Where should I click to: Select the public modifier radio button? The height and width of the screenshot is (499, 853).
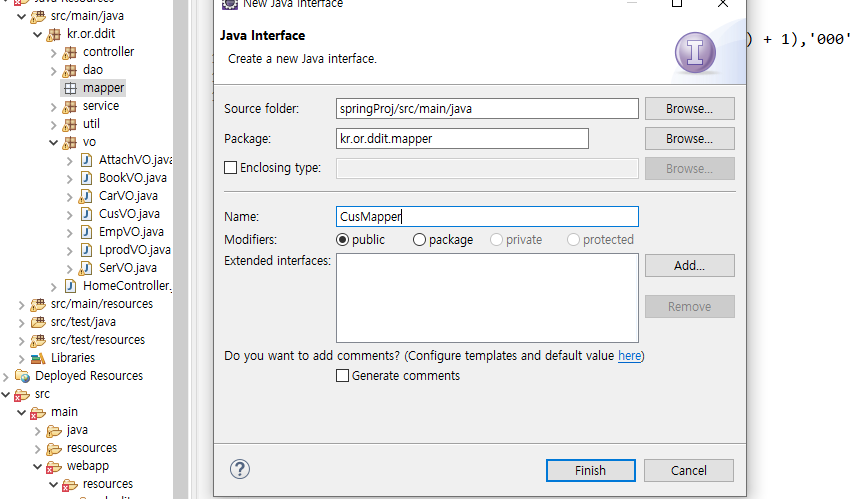tap(342, 240)
